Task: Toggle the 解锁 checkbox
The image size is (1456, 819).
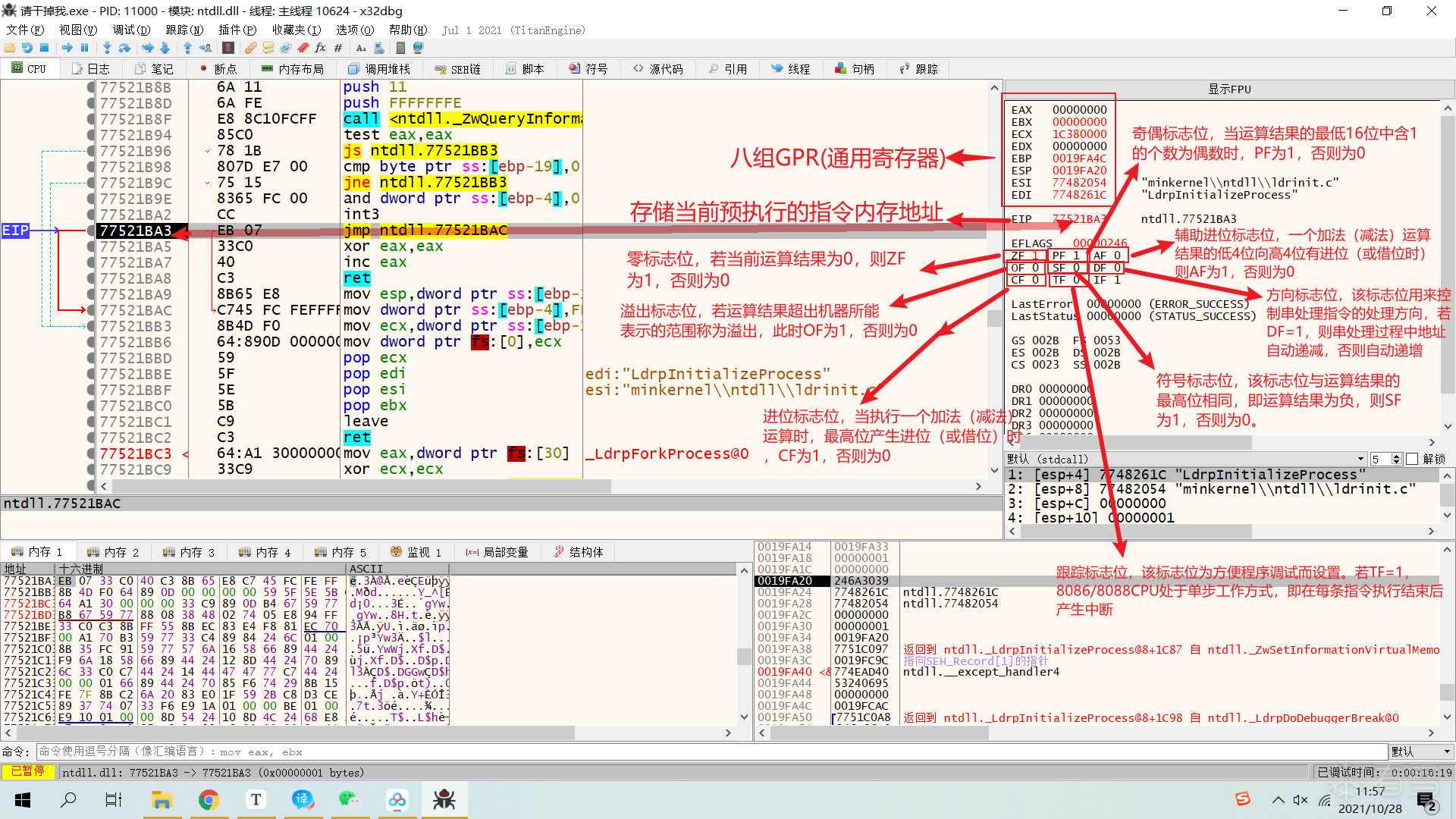Action: tap(1412, 459)
